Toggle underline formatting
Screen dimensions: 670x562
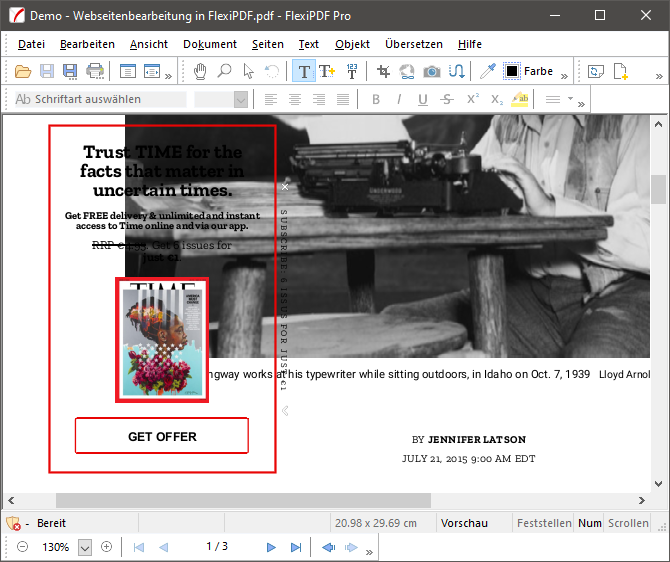pyautogui.click(x=423, y=99)
